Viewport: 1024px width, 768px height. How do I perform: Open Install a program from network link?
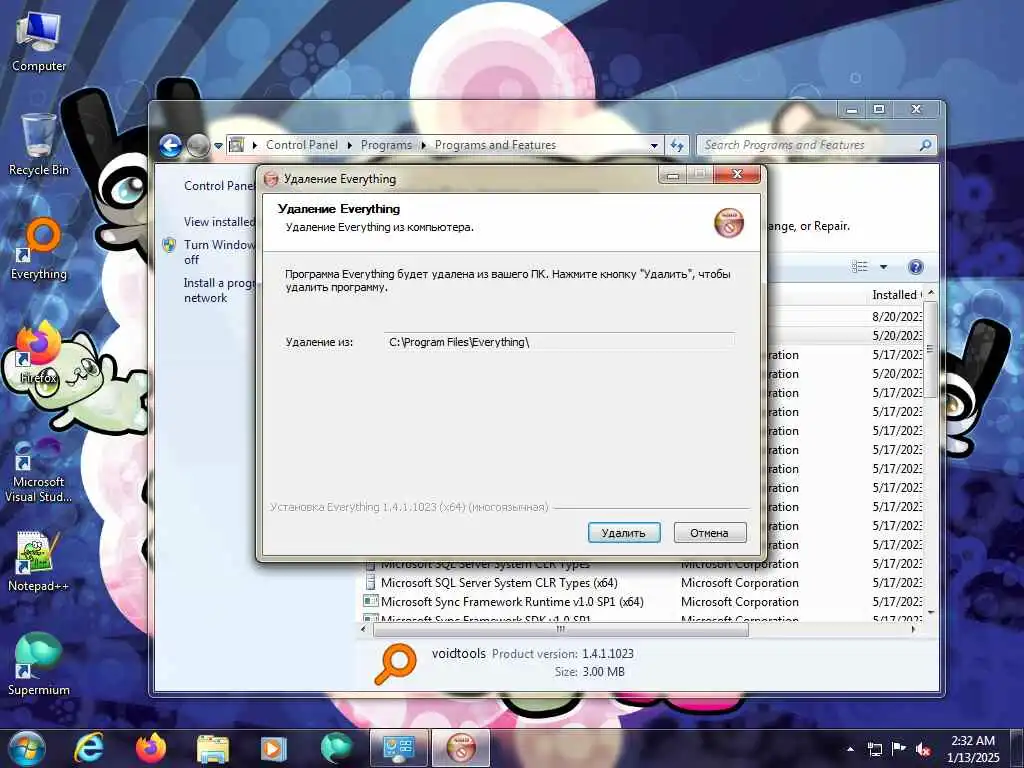point(219,290)
